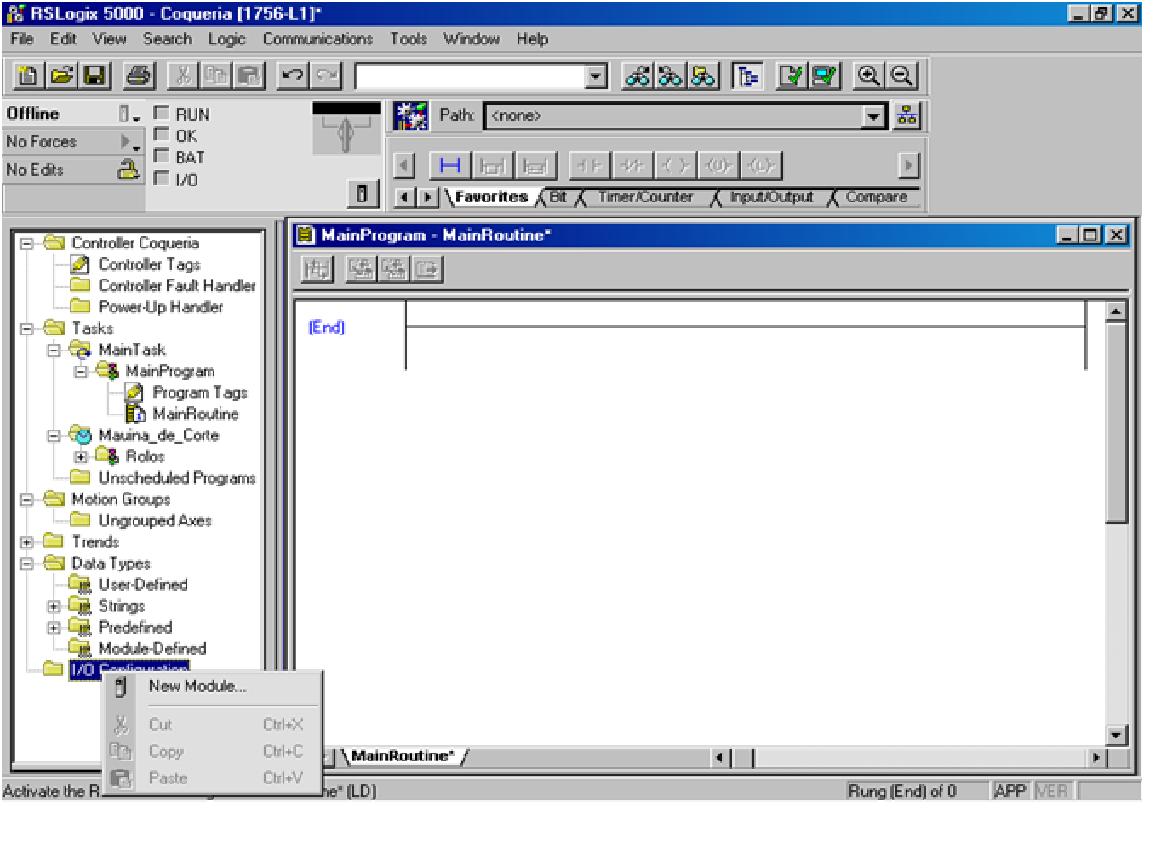Click the second binoculars search icon
This screenshot has width=1172, height=843.
pyautogui.click(x=670, y=75)
